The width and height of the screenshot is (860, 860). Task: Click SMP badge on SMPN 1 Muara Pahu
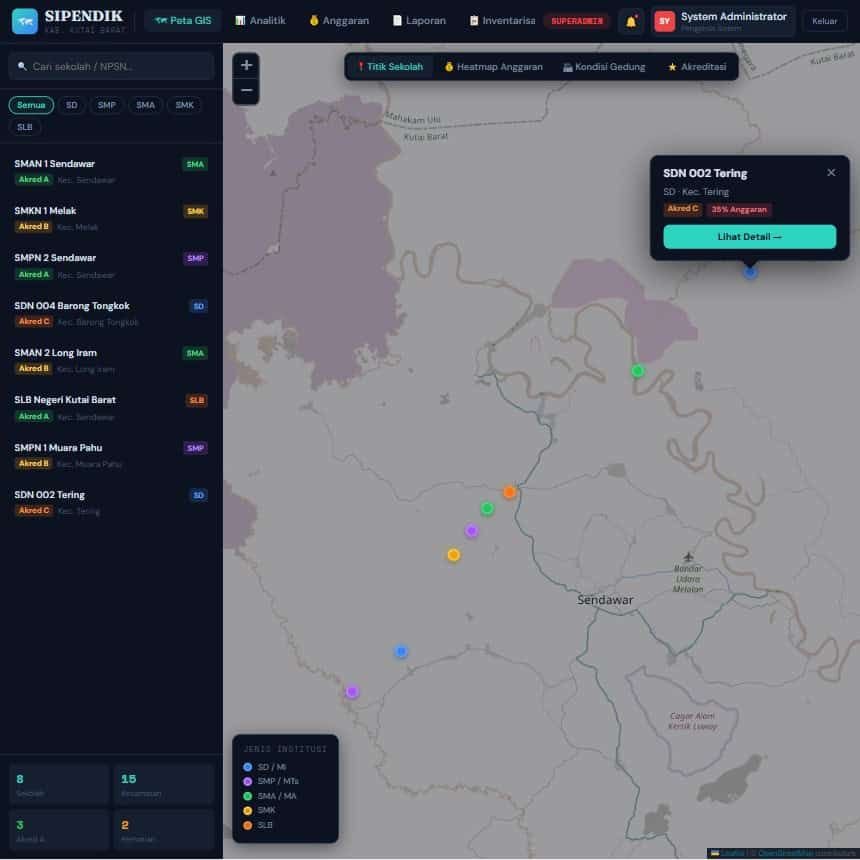(x=195, y=448)
